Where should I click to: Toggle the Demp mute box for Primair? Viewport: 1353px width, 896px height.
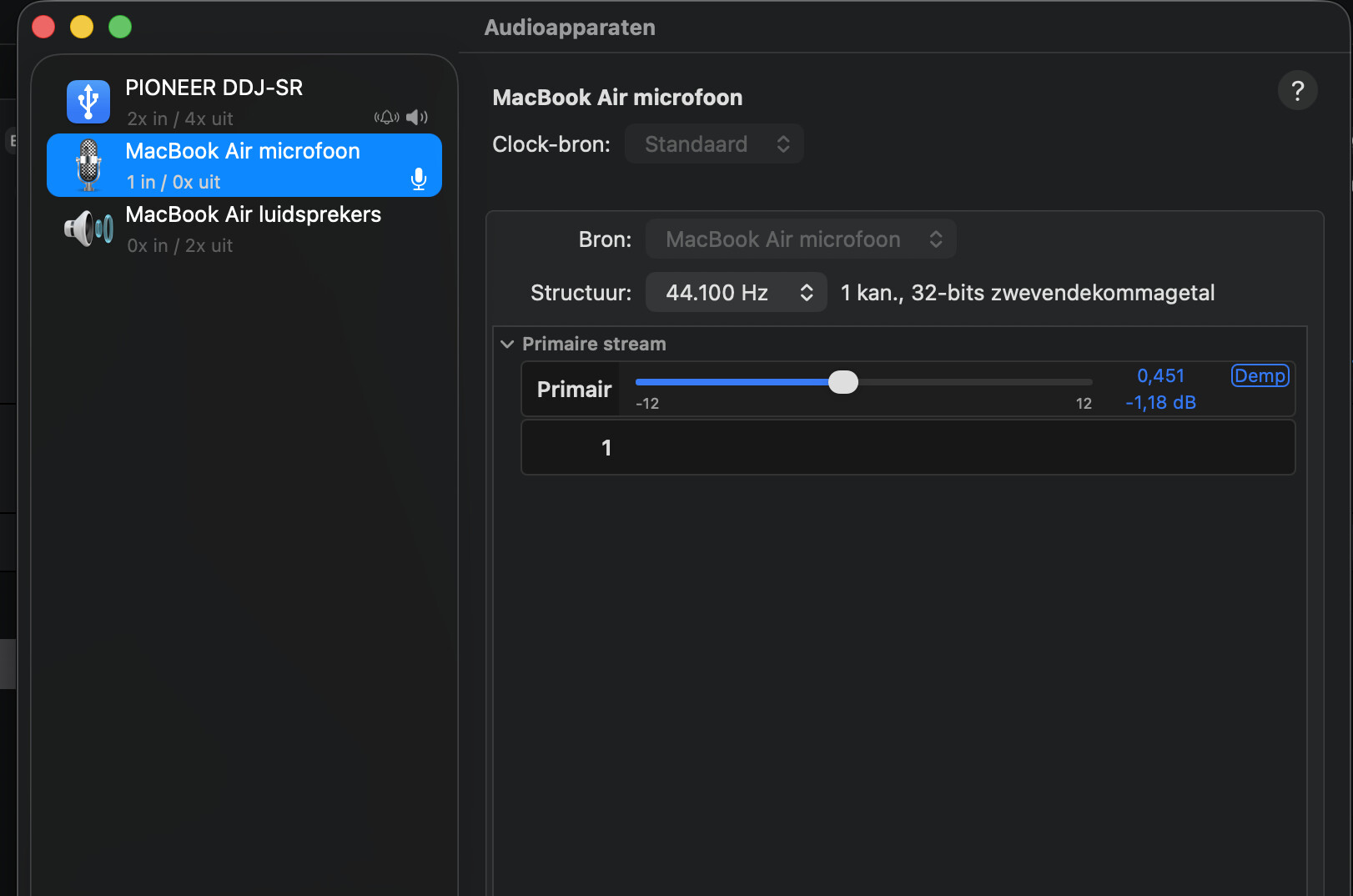(x=1260, y=376)
